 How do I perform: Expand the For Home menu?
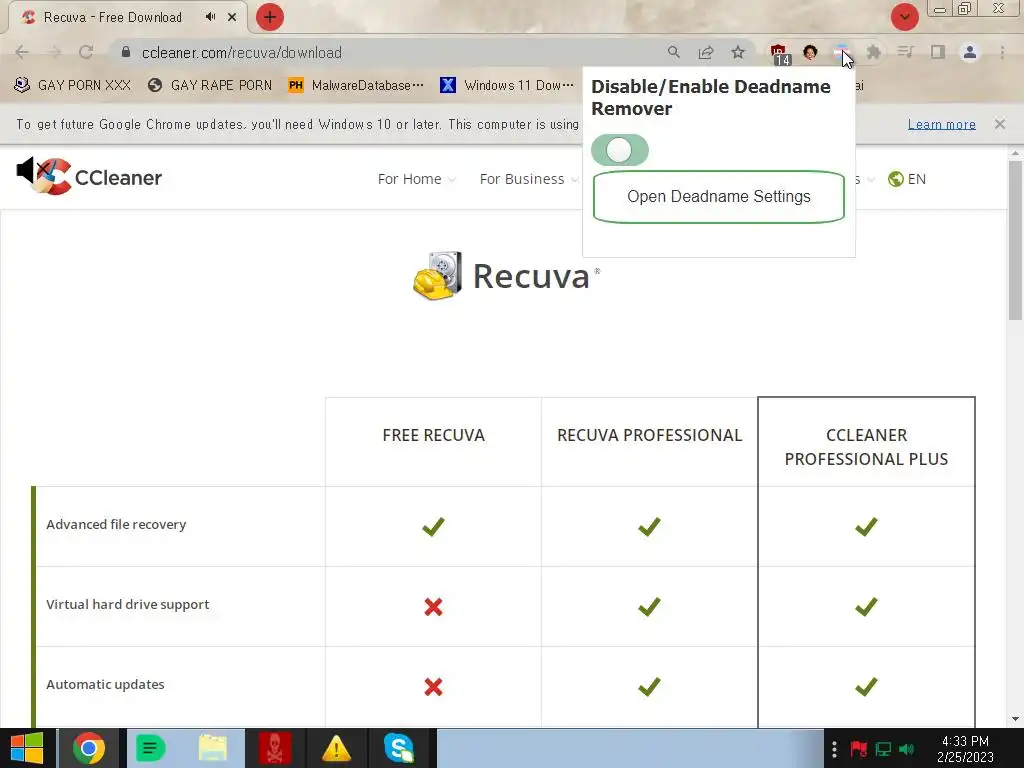coord(417,179)
